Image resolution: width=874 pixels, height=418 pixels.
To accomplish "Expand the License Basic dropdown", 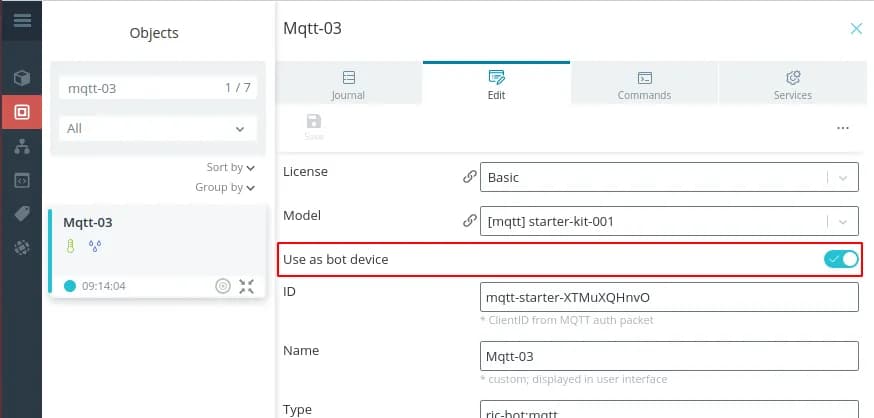I will 843,177.
